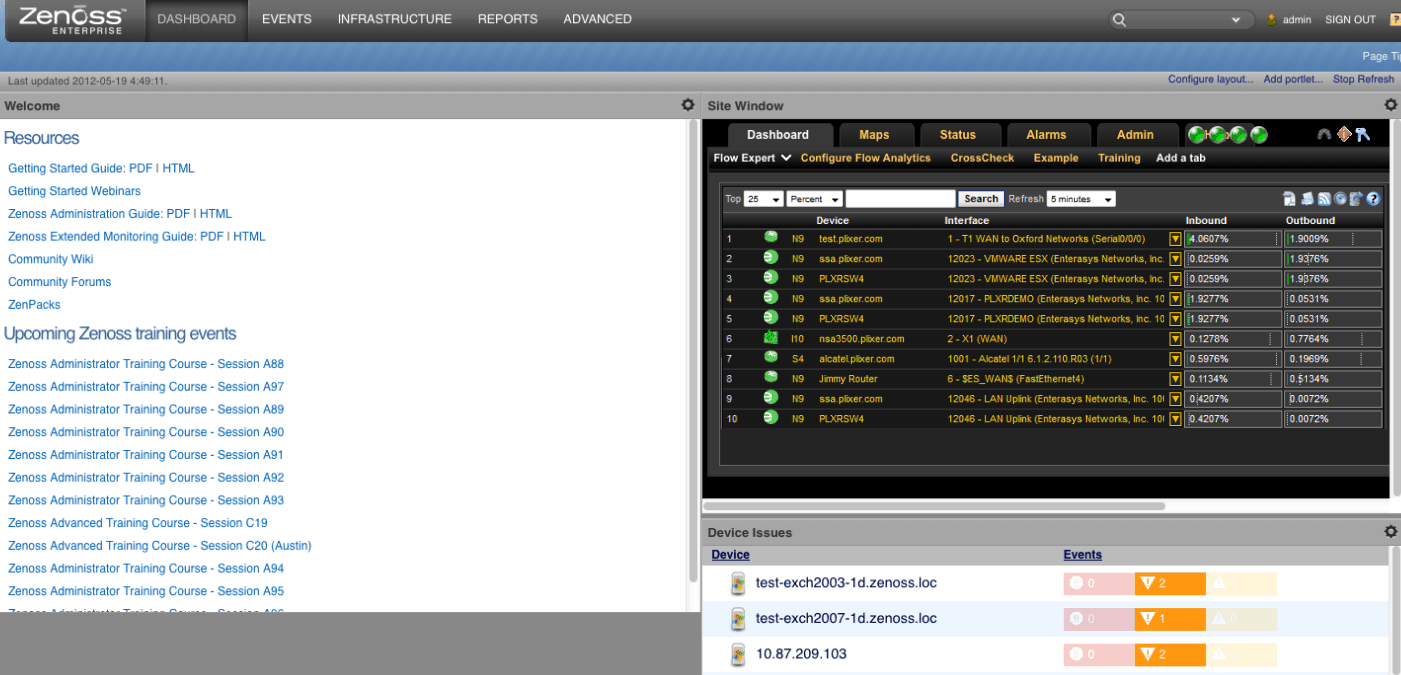
Task: Export the flow report as PDF
Action: (x=1290, y=199)
